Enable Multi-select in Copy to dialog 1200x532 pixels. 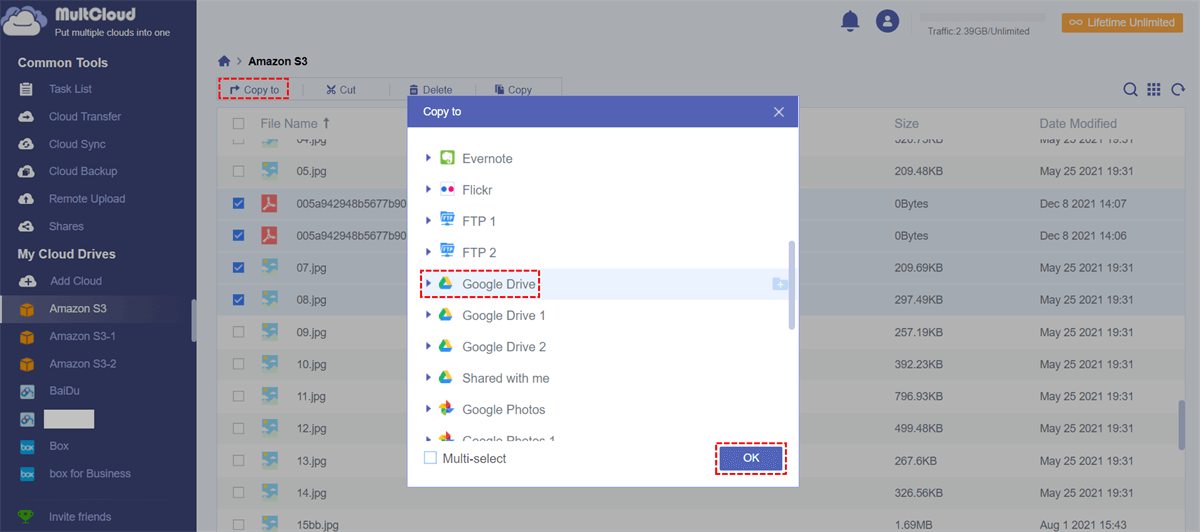[x=430, y=458]
